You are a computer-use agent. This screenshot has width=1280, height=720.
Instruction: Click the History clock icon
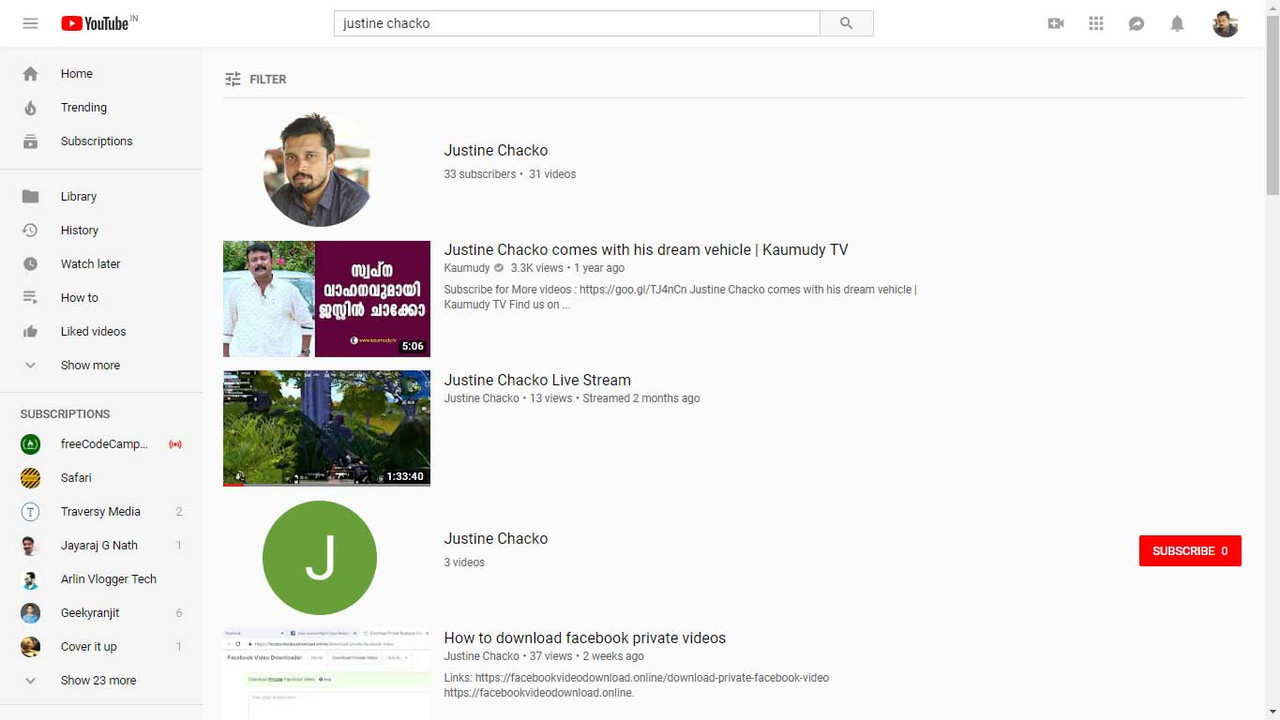pos(30,230)
